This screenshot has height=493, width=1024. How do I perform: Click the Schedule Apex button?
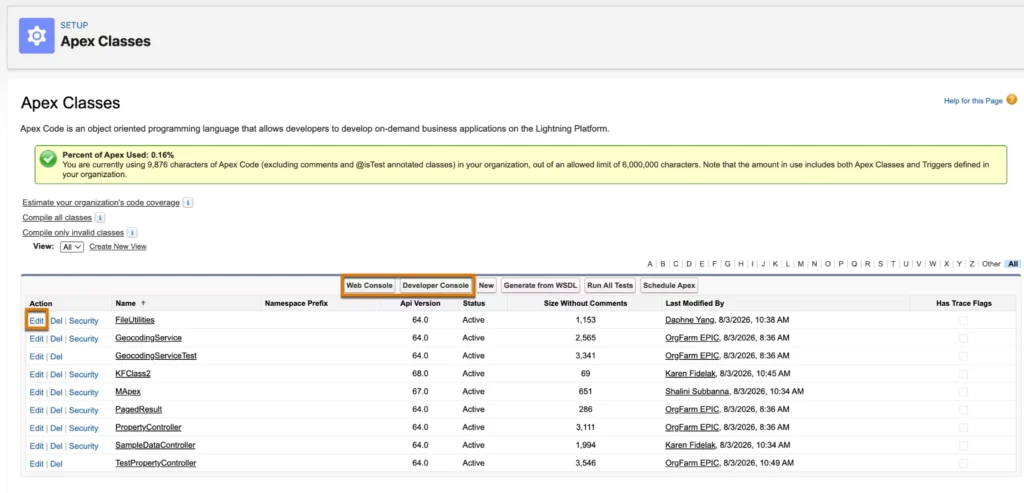[x=669, y=285]
